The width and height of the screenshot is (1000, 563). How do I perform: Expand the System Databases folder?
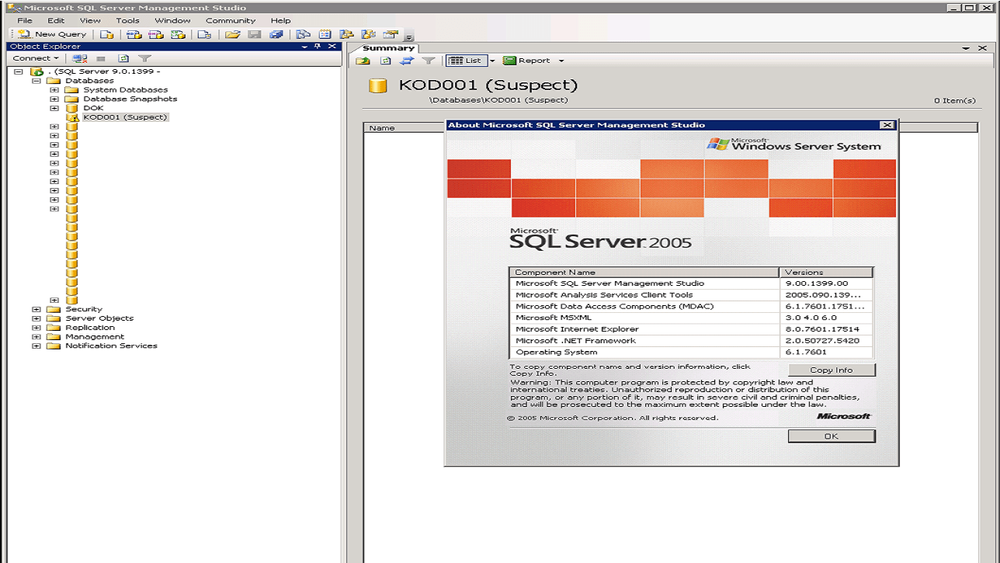point(54,90)
